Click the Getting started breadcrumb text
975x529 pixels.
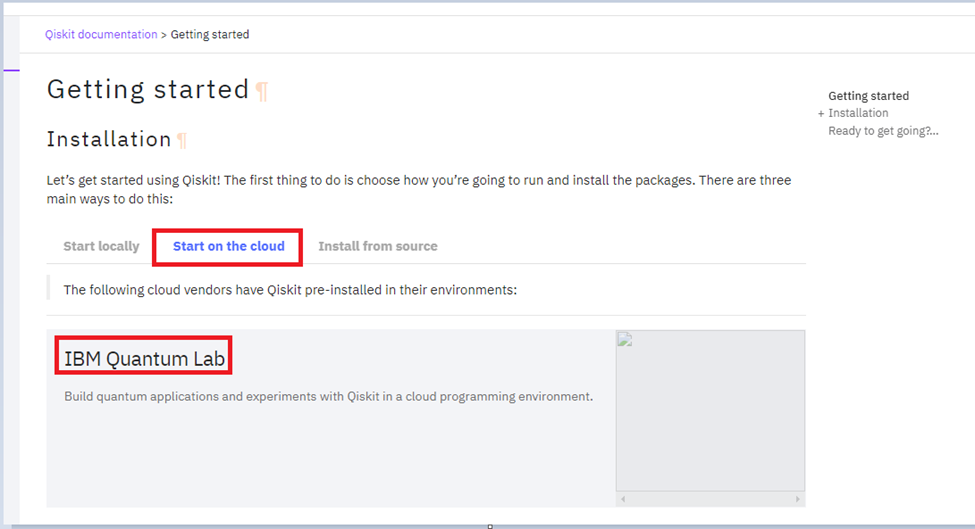(210, 35)
